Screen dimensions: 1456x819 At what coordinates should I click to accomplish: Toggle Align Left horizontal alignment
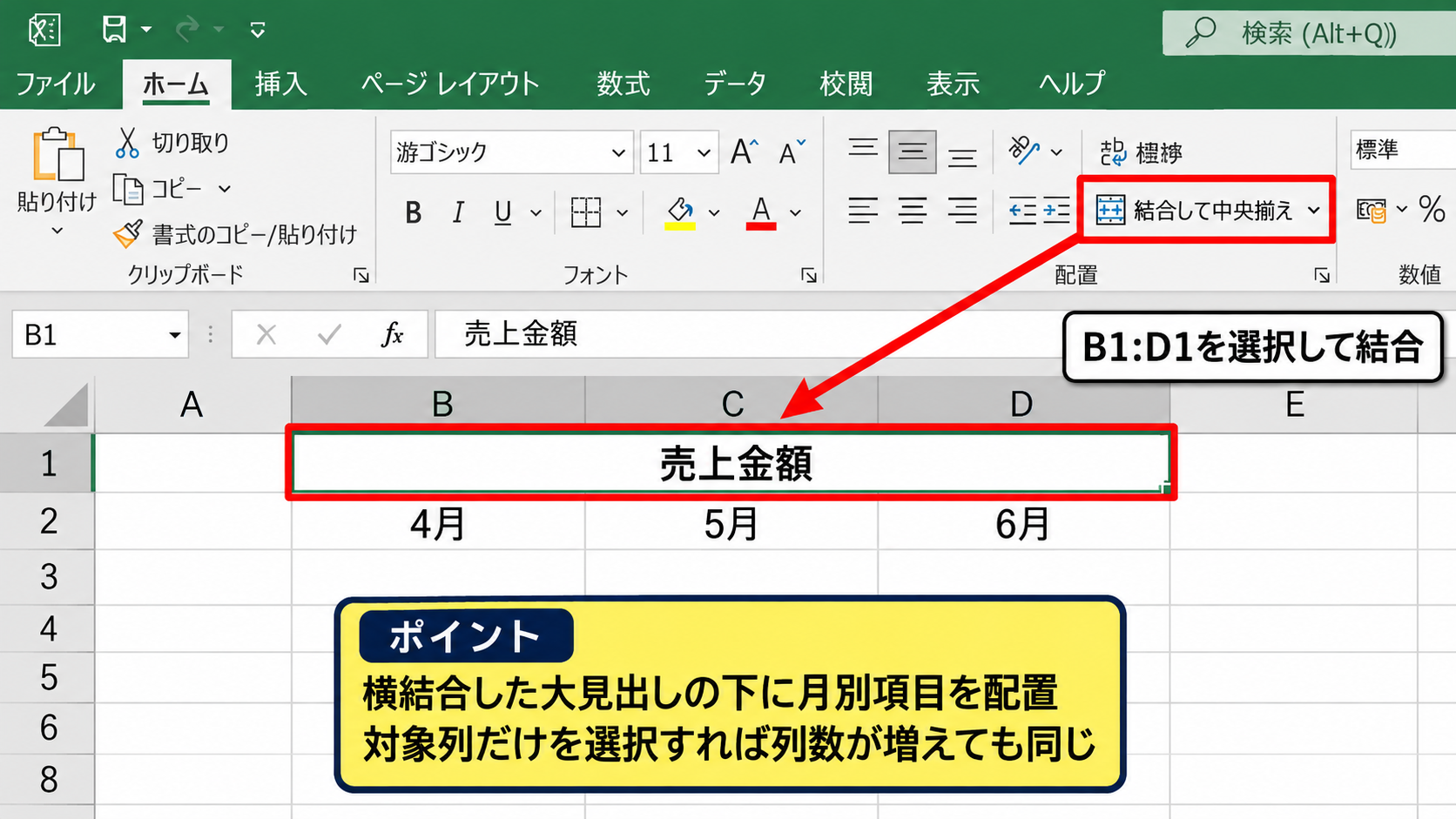[863, 211]
